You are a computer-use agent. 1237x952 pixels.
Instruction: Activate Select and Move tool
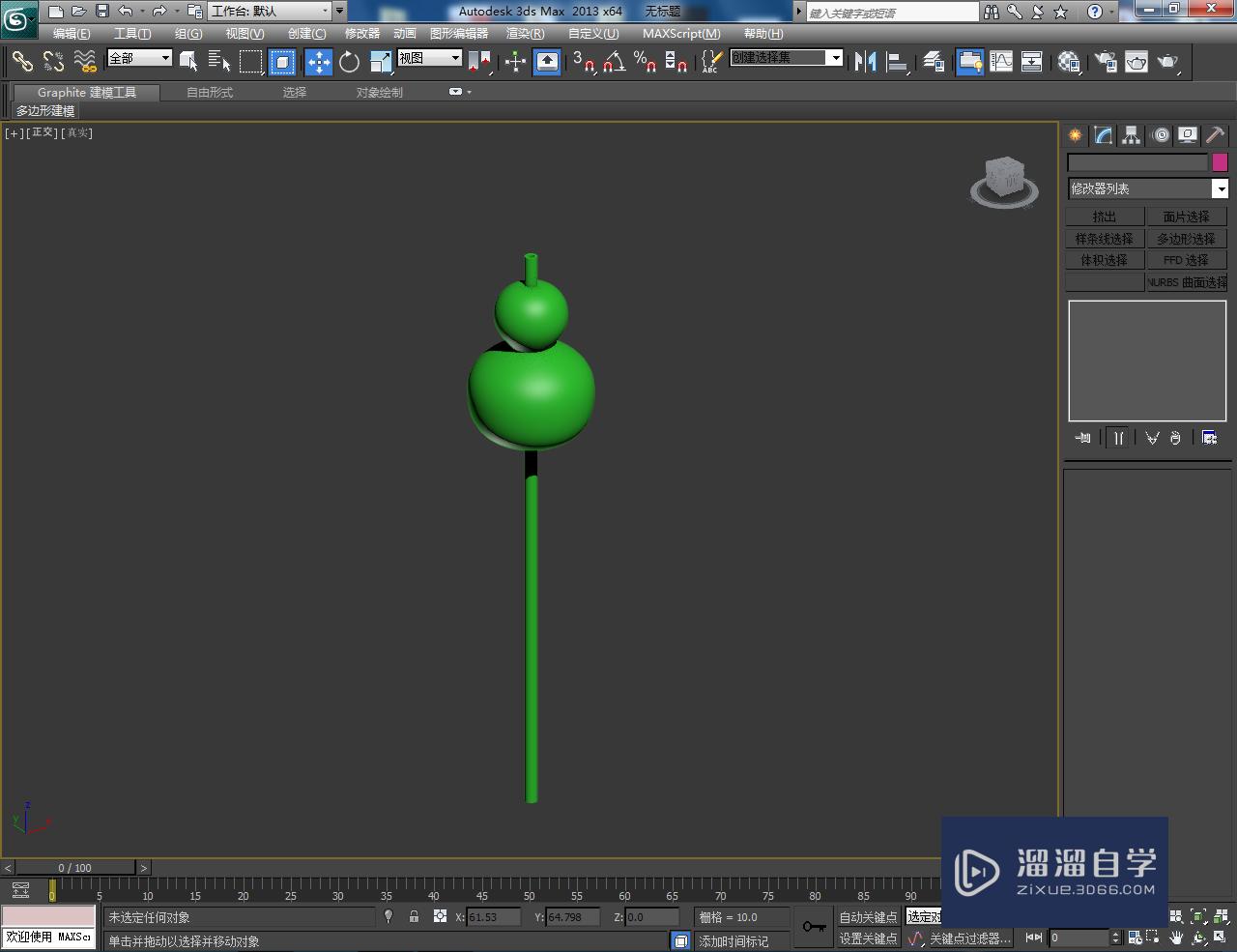pos(318,62)
